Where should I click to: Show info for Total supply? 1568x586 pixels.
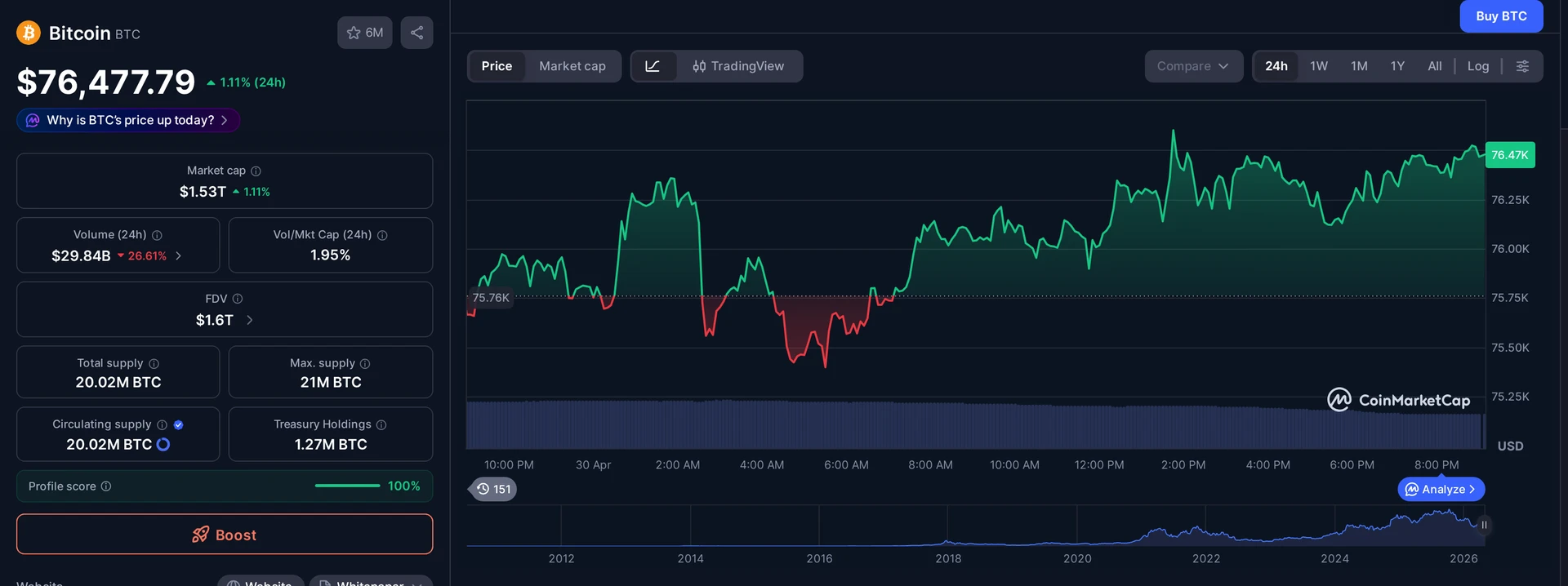click(x=154, y=363)
